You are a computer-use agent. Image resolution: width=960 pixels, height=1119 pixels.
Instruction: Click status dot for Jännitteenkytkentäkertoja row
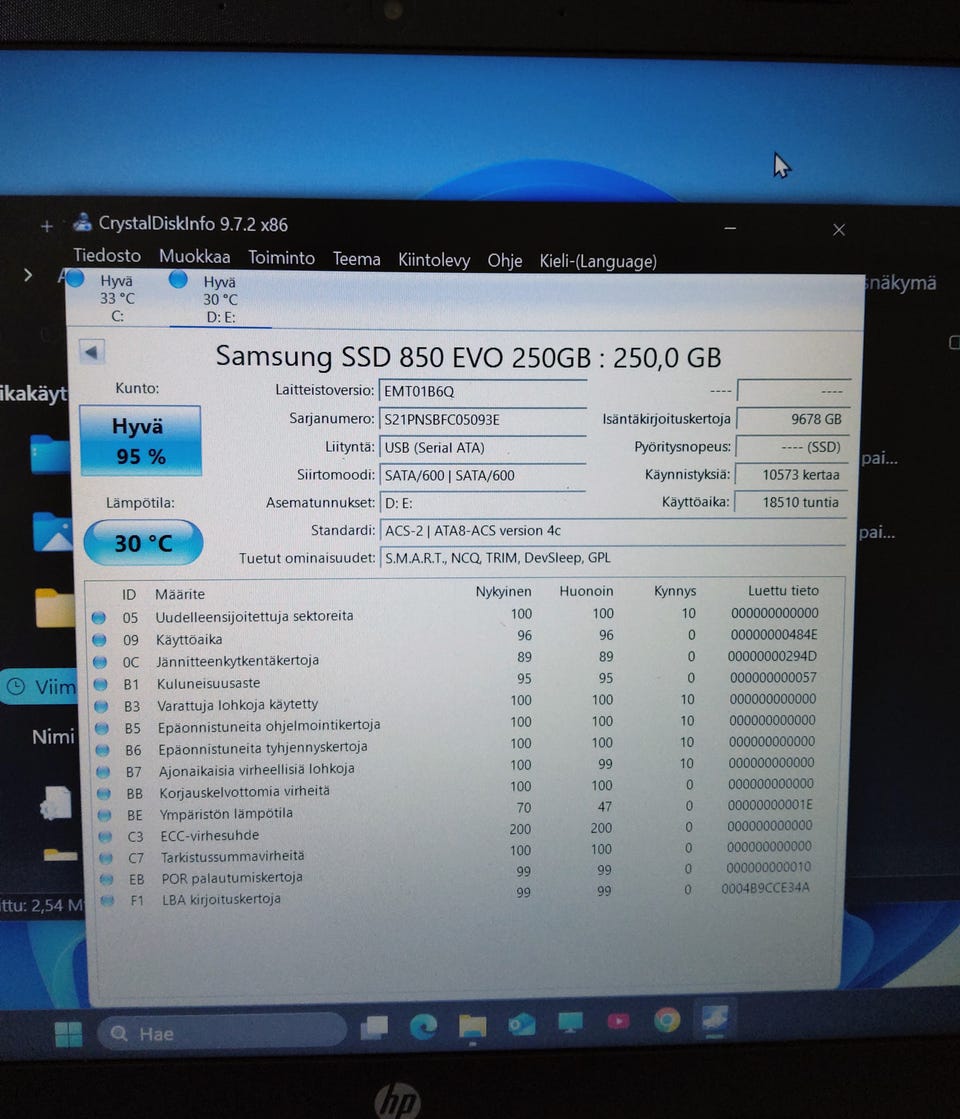point(100,662)
